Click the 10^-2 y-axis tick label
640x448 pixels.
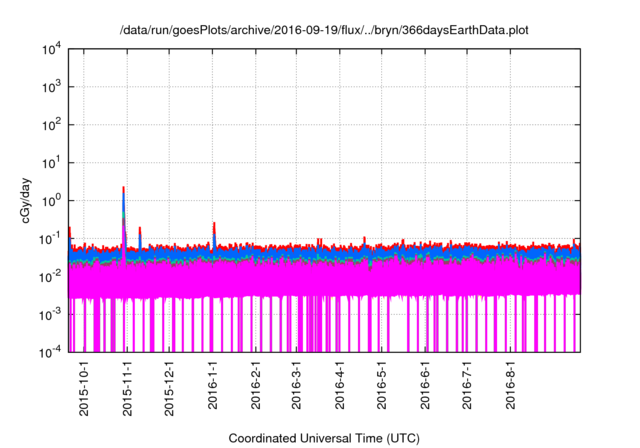(x=50, y=277)
